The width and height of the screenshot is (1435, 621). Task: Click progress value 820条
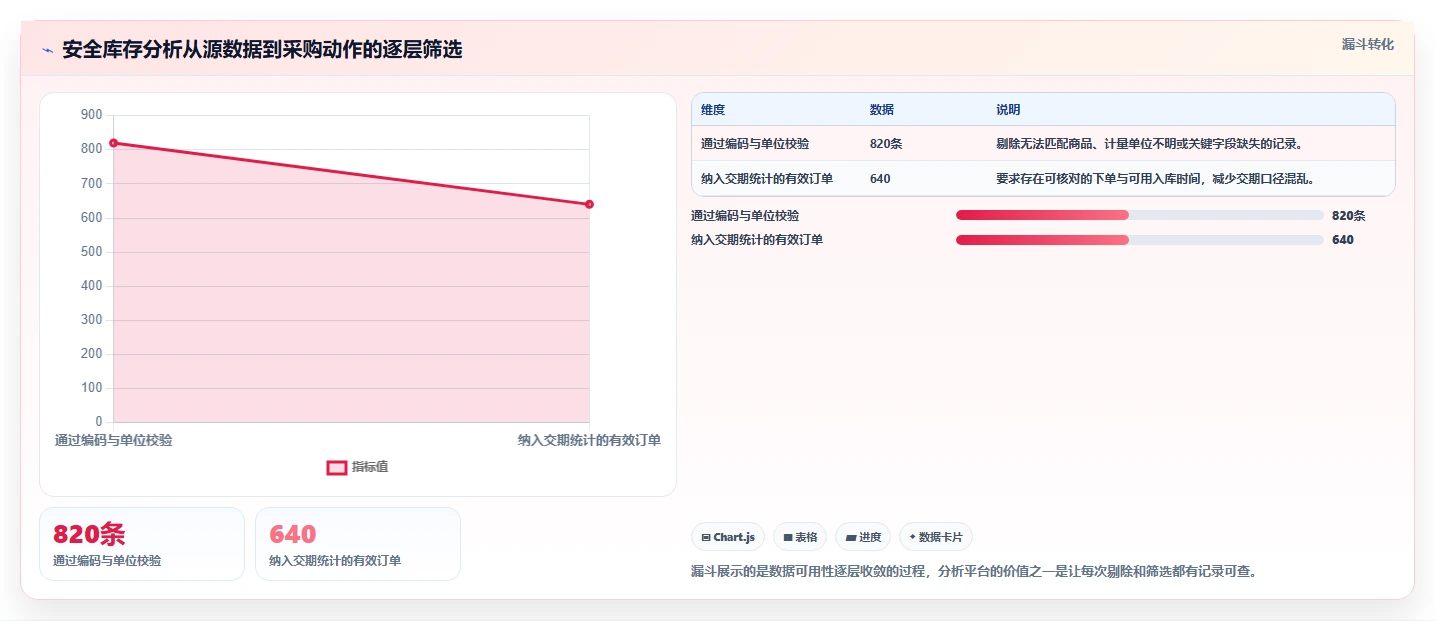[x=1348, y=215]
